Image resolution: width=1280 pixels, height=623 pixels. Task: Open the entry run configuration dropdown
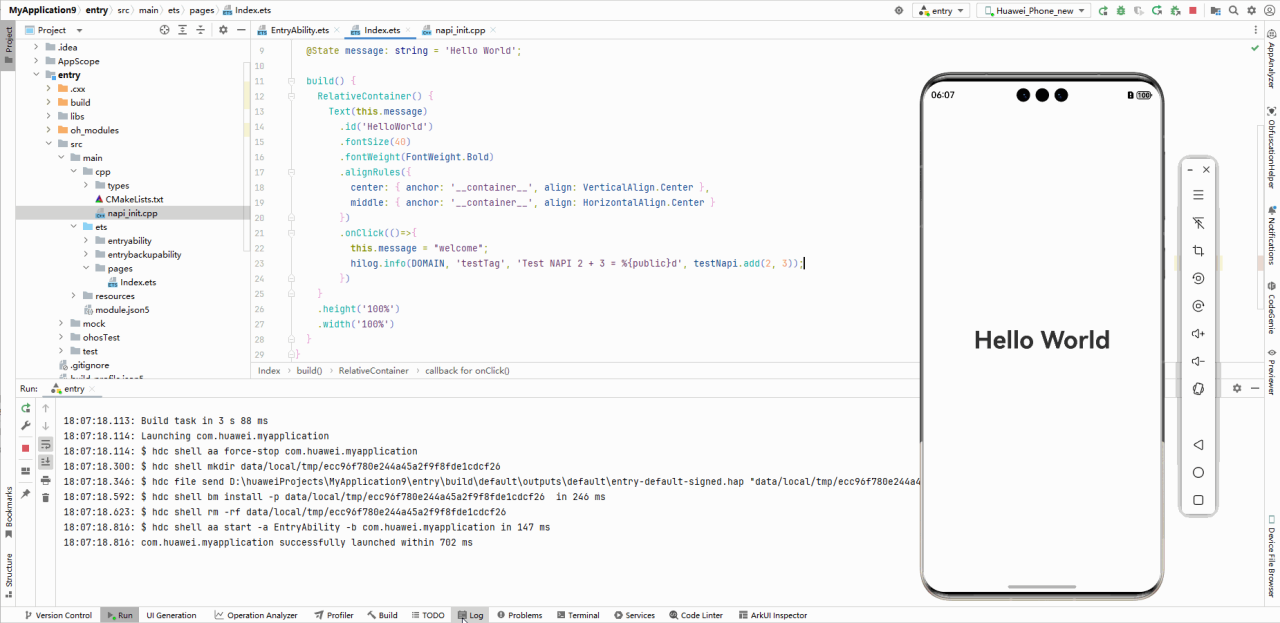(x=942, y=10)
